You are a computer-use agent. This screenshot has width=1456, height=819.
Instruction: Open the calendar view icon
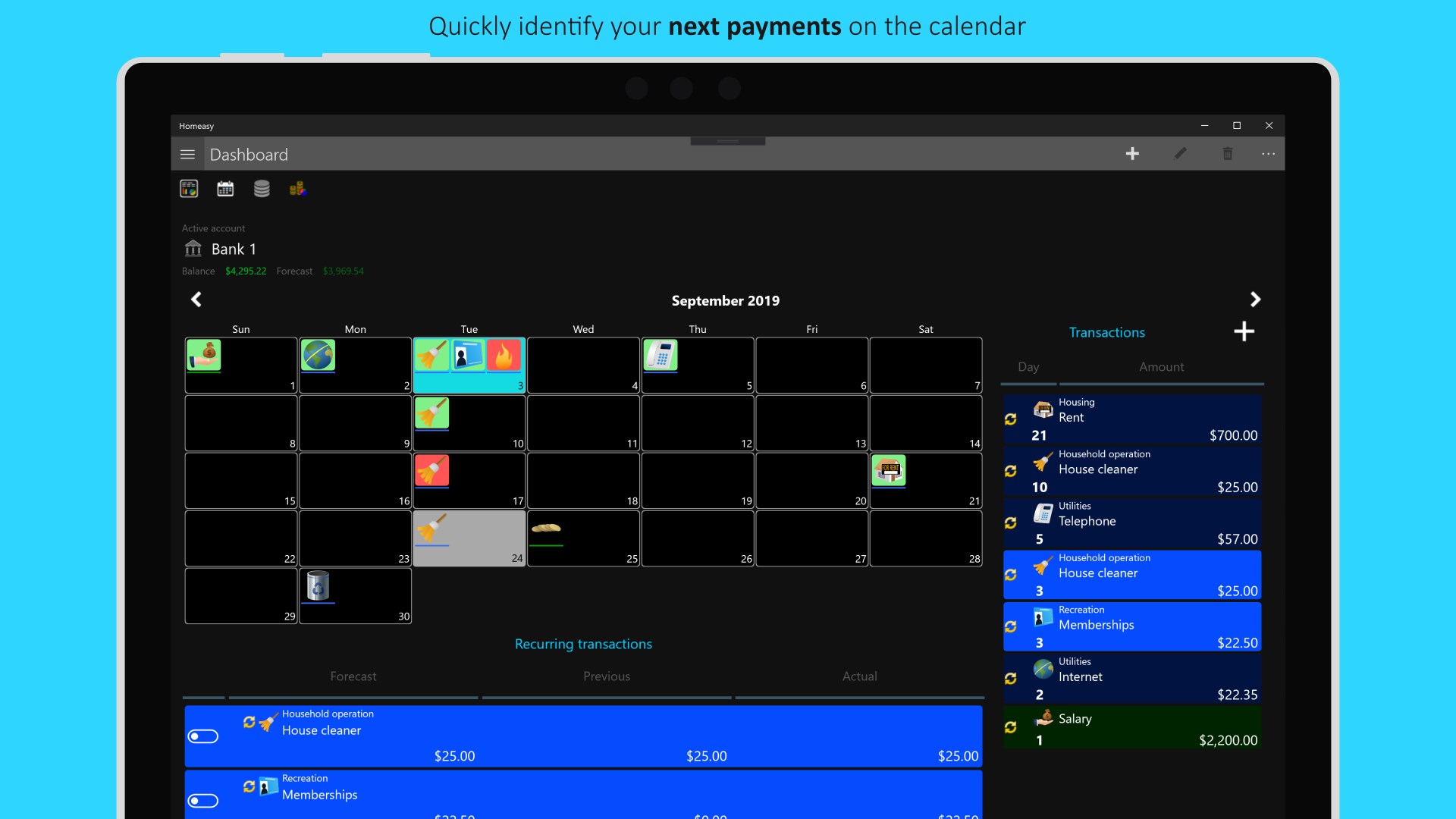[x=225, y=189]
